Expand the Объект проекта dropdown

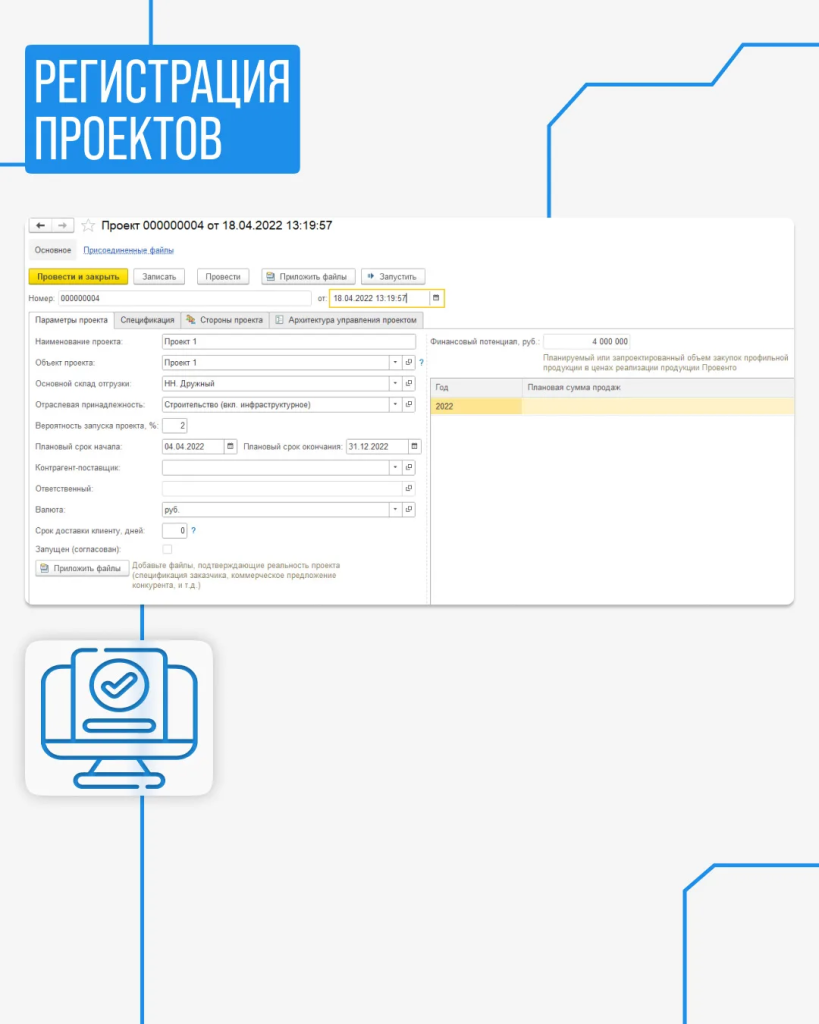click(x=394, y=362)
